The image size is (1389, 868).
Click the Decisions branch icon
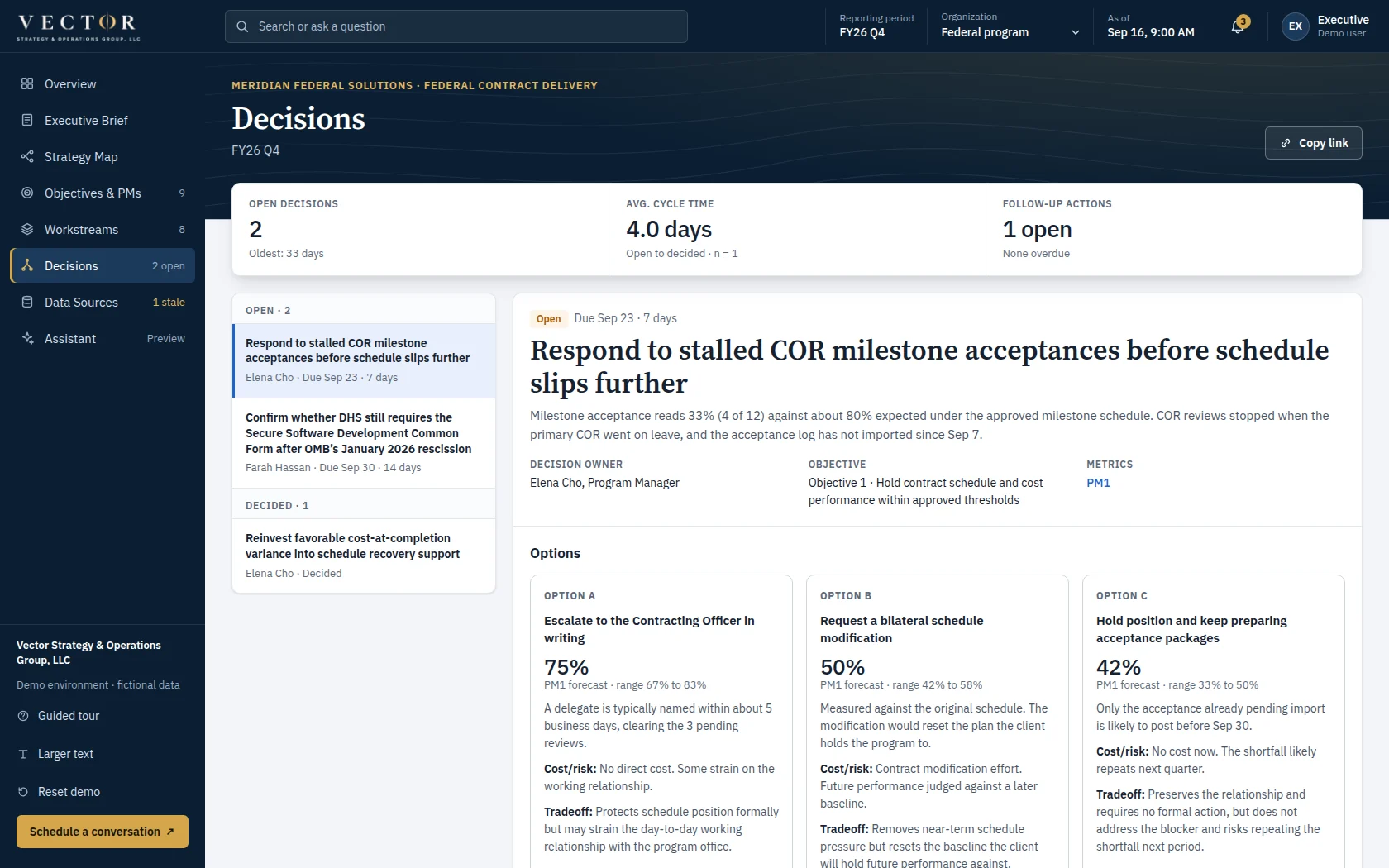tap(27, 265)
